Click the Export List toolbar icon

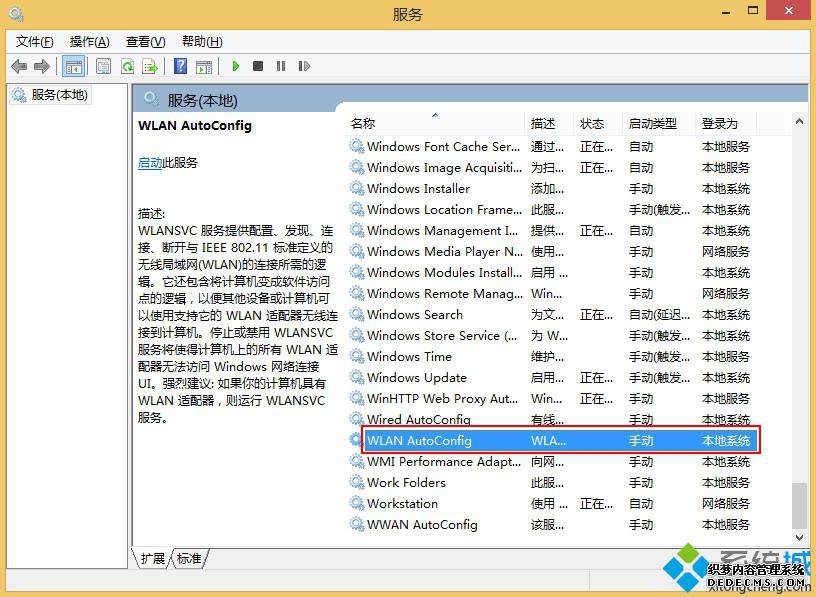(150, 66)
